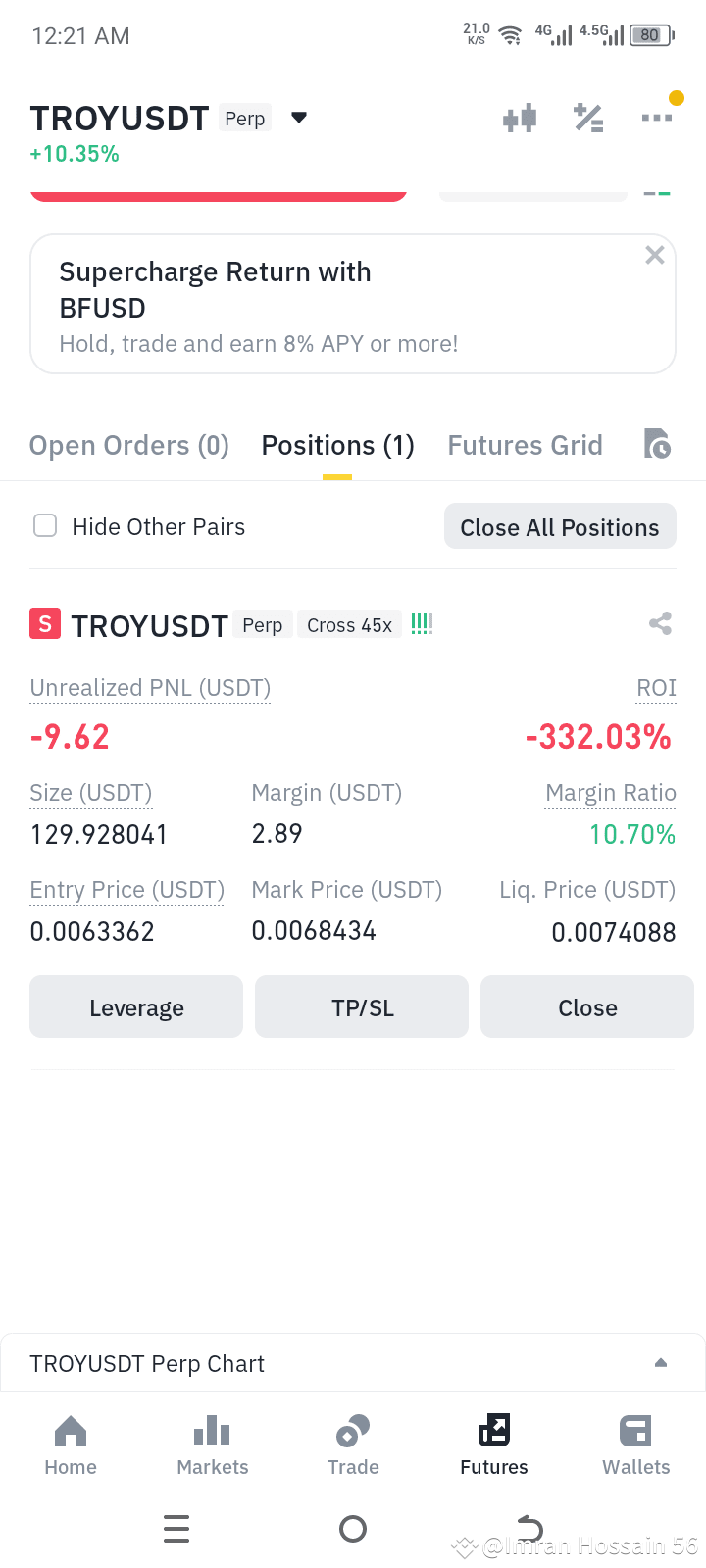Go to Home in bottom navigation
Viewport: 706px width, 1568px height.
(71, 1445)
